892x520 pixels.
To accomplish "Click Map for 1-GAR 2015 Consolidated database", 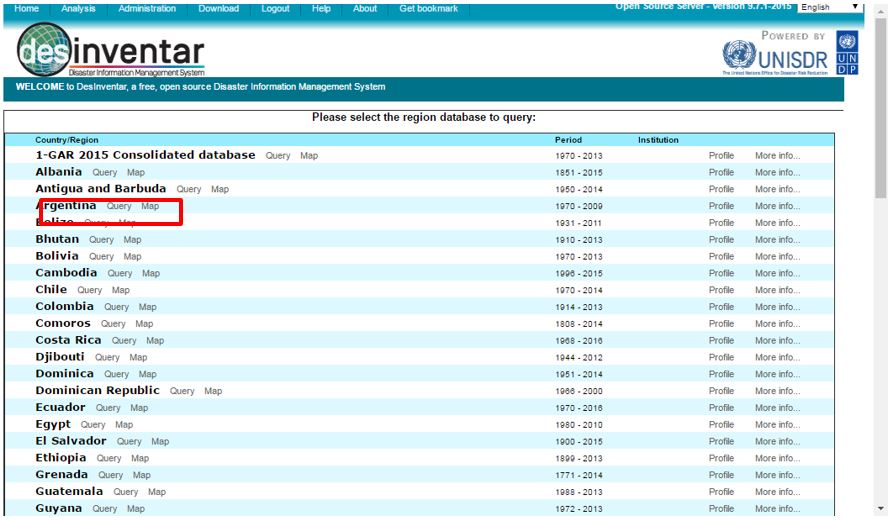I will 309,155.
